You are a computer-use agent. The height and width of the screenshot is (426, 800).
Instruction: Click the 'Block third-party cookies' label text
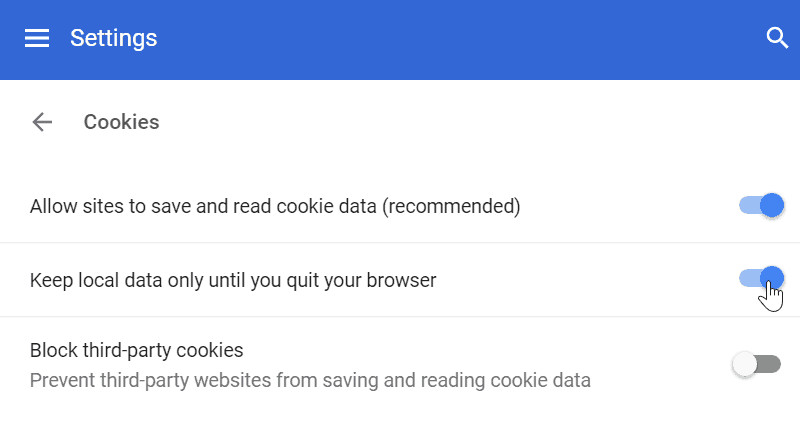pyautogui.click(x=137, y=351)
